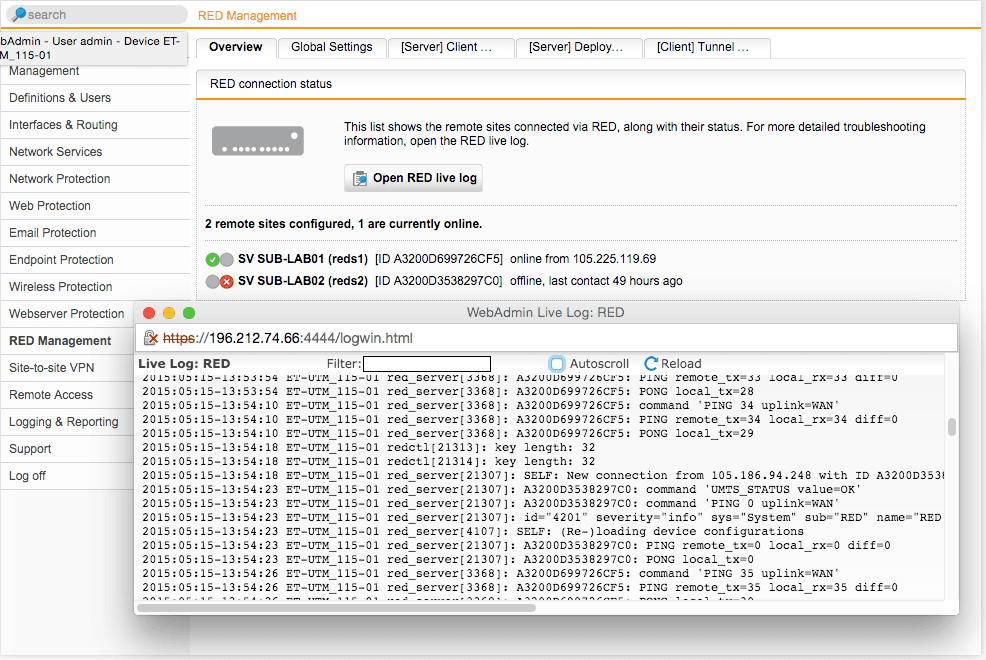Toggle the Autoscroll checkbox
Viewport: 986px width, 660px height.
[x=557, y=363]
